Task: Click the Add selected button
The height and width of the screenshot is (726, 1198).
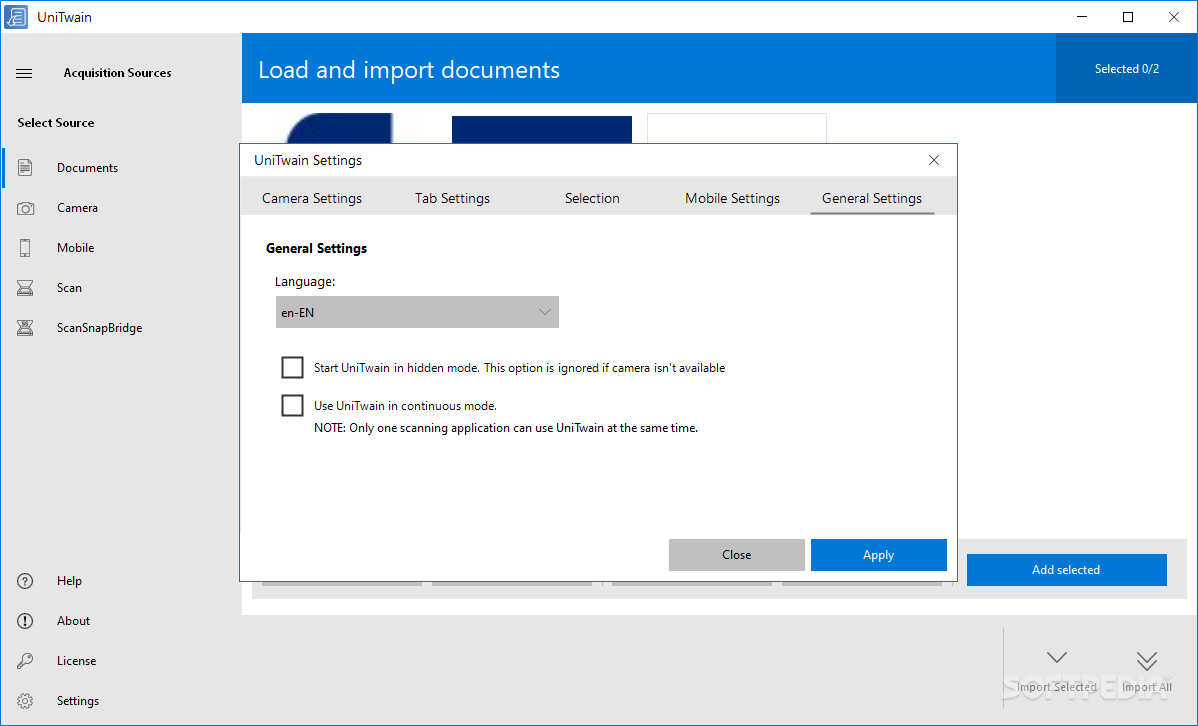Action: coord(1066,570)
